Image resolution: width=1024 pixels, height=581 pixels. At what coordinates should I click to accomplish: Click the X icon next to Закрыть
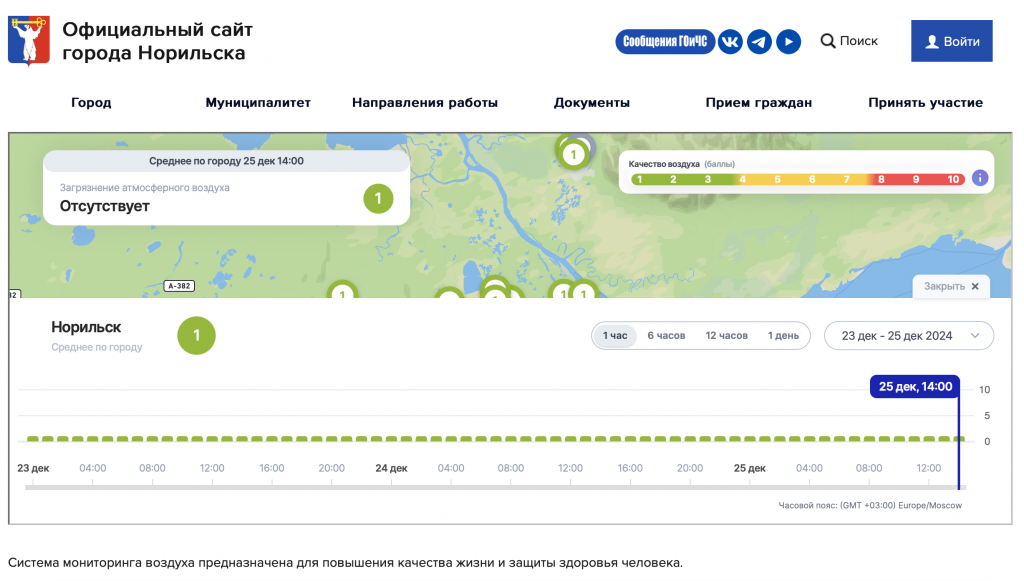tap(975, 286)
